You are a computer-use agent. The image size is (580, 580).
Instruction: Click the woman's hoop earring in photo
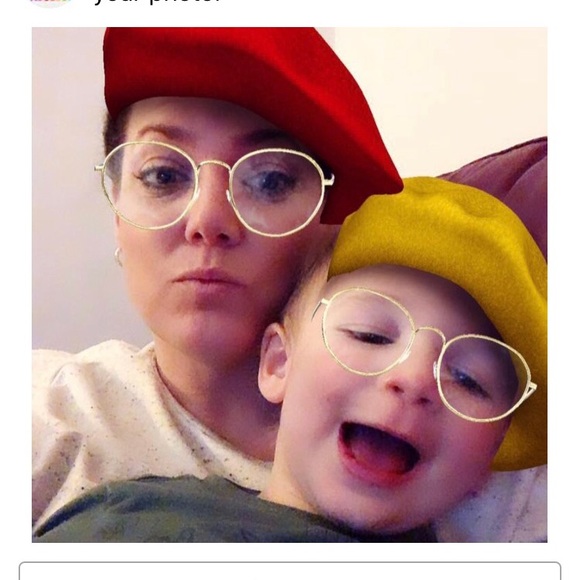(x=118, y=256)
